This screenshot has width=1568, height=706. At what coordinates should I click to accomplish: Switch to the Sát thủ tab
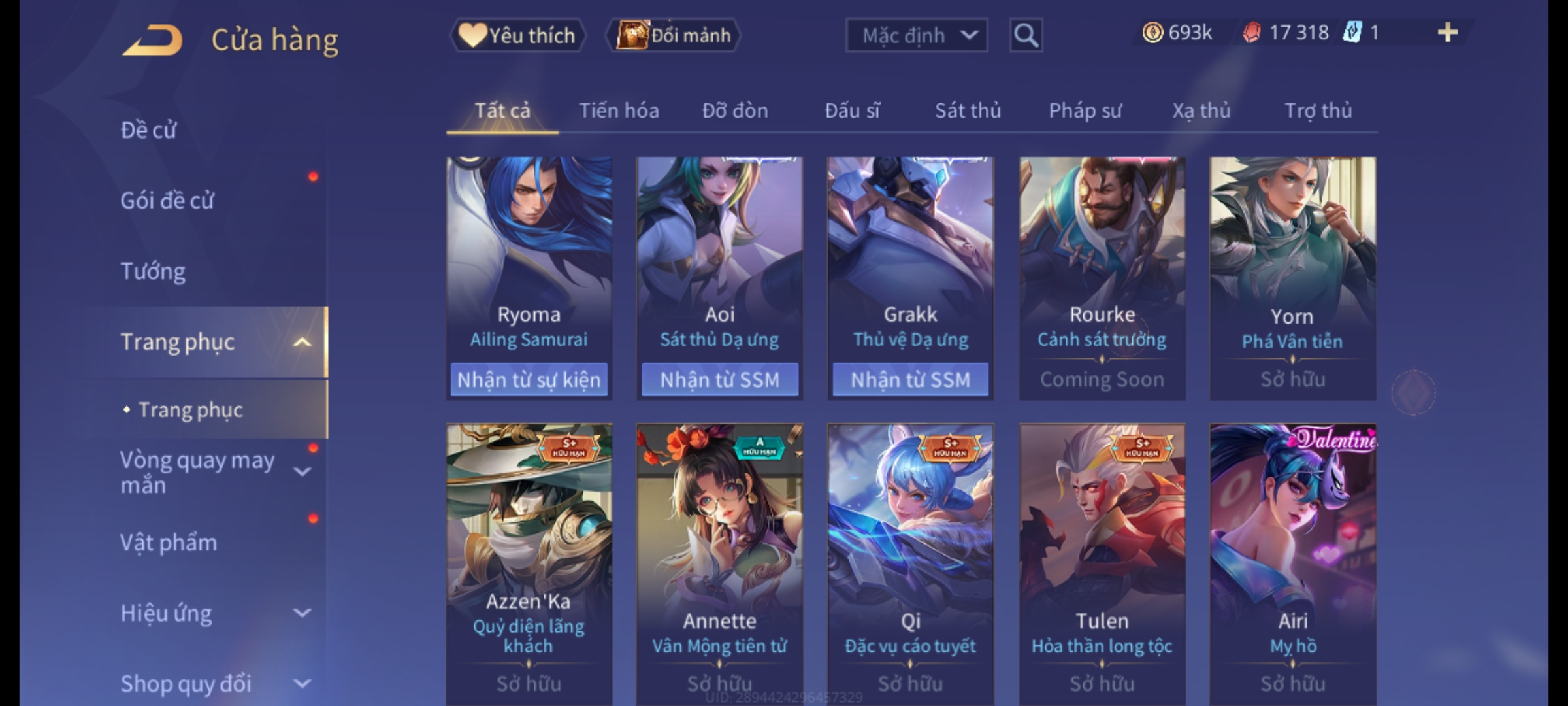coord(968,110)
